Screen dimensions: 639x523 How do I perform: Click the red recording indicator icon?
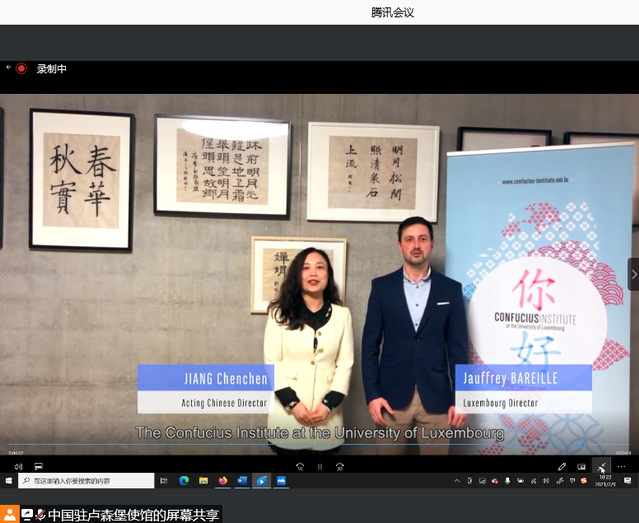click(x=21, y=68)
